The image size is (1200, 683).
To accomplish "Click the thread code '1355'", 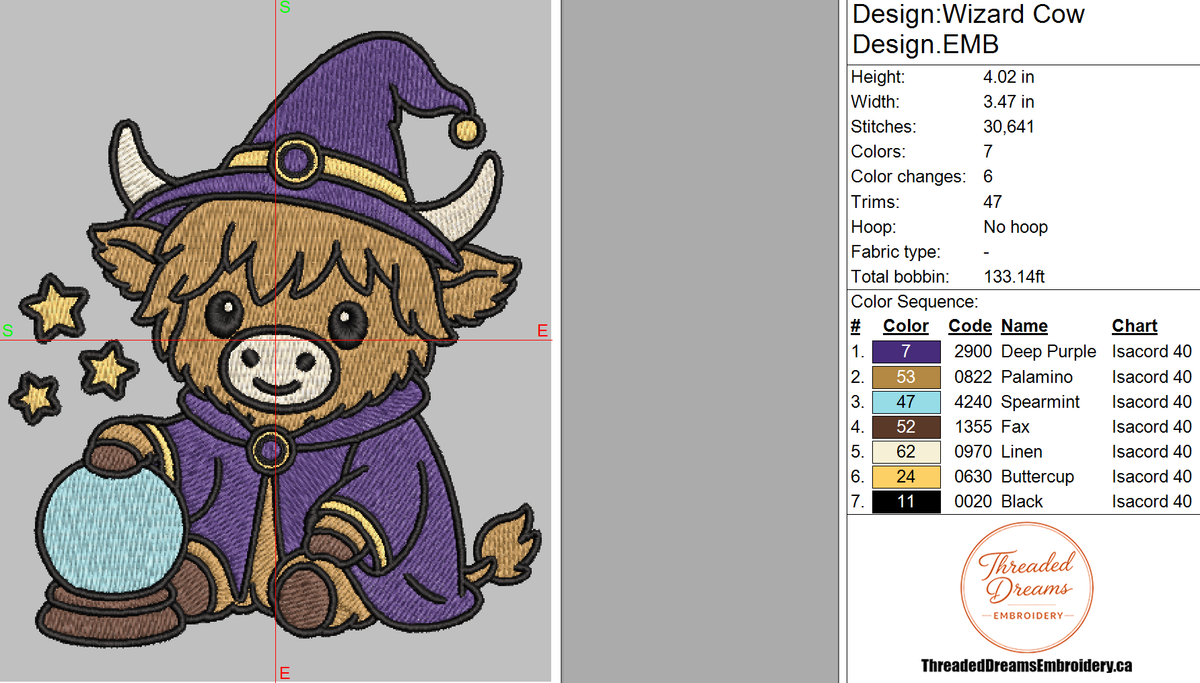I will (973, 427).
